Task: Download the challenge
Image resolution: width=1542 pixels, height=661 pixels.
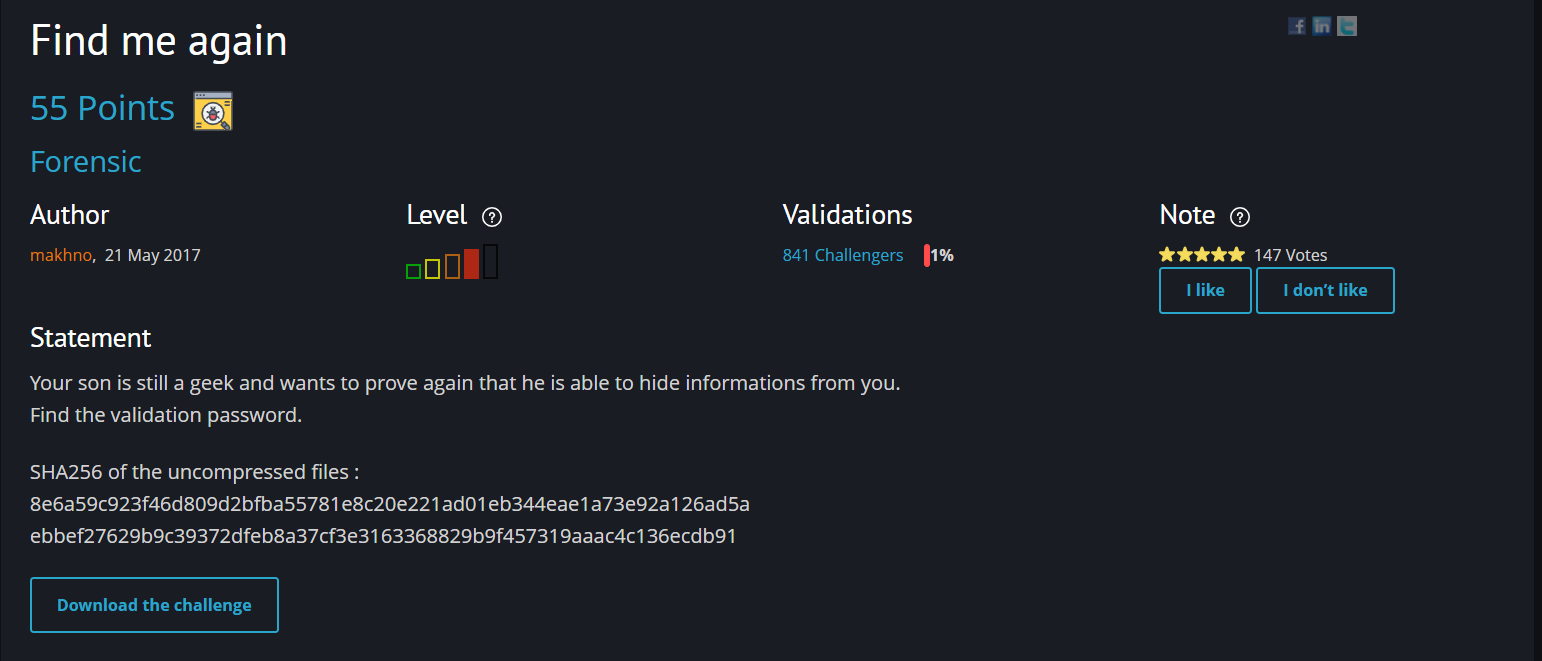Action: 154,605
